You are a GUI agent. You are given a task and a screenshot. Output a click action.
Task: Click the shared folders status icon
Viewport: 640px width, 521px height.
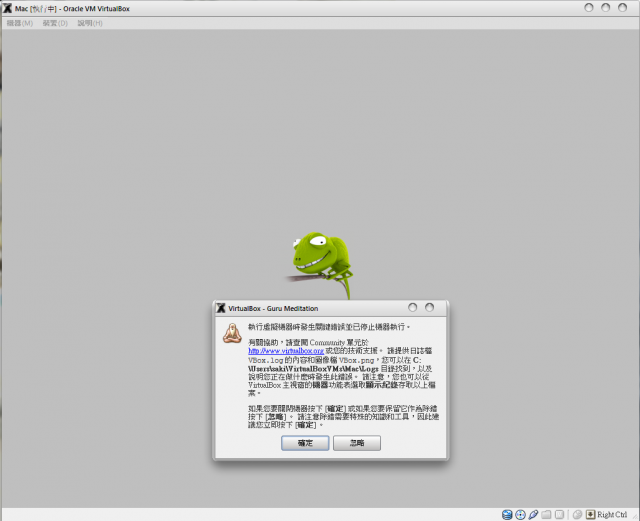tap(546, 514)
